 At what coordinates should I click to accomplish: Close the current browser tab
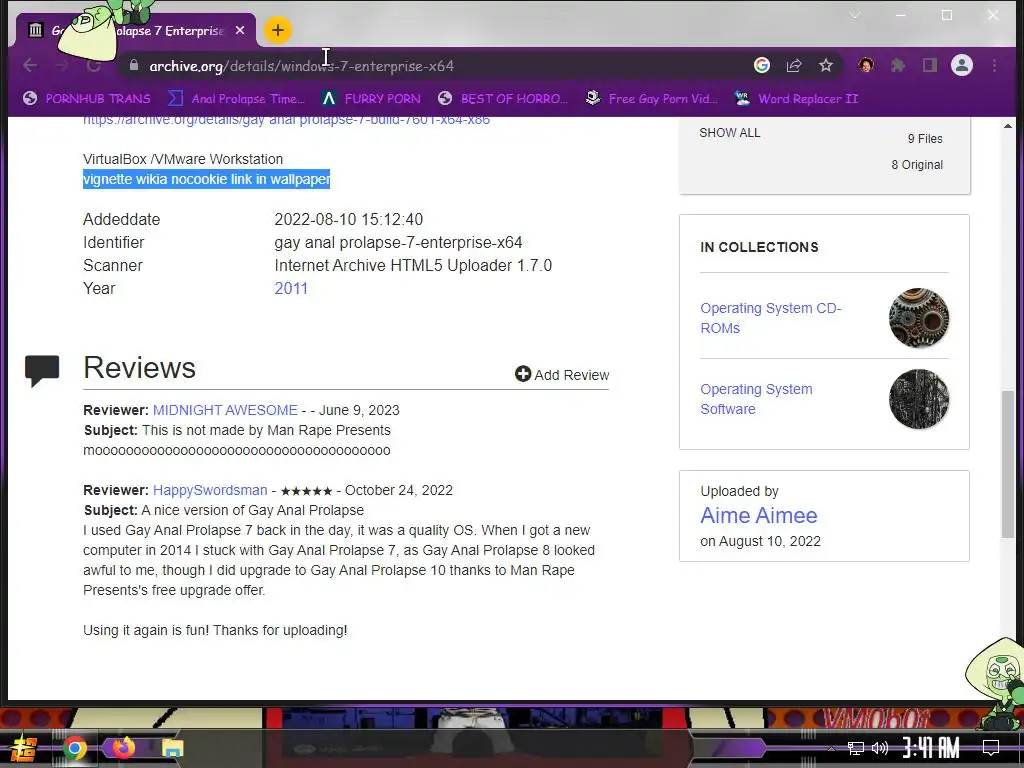[x=240, y=31]
